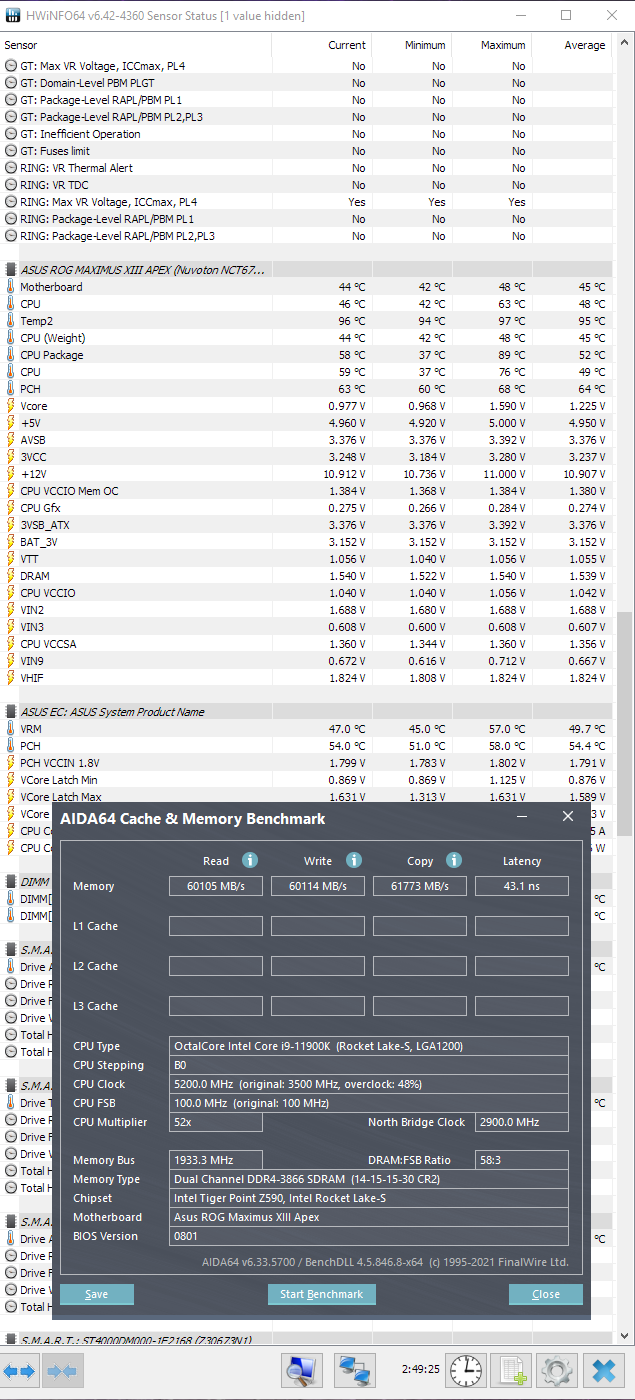Screen dimensions: 635x1400
Task: Maximize the HWiNFO64 Sensor Status window
Action: point(566,15)
